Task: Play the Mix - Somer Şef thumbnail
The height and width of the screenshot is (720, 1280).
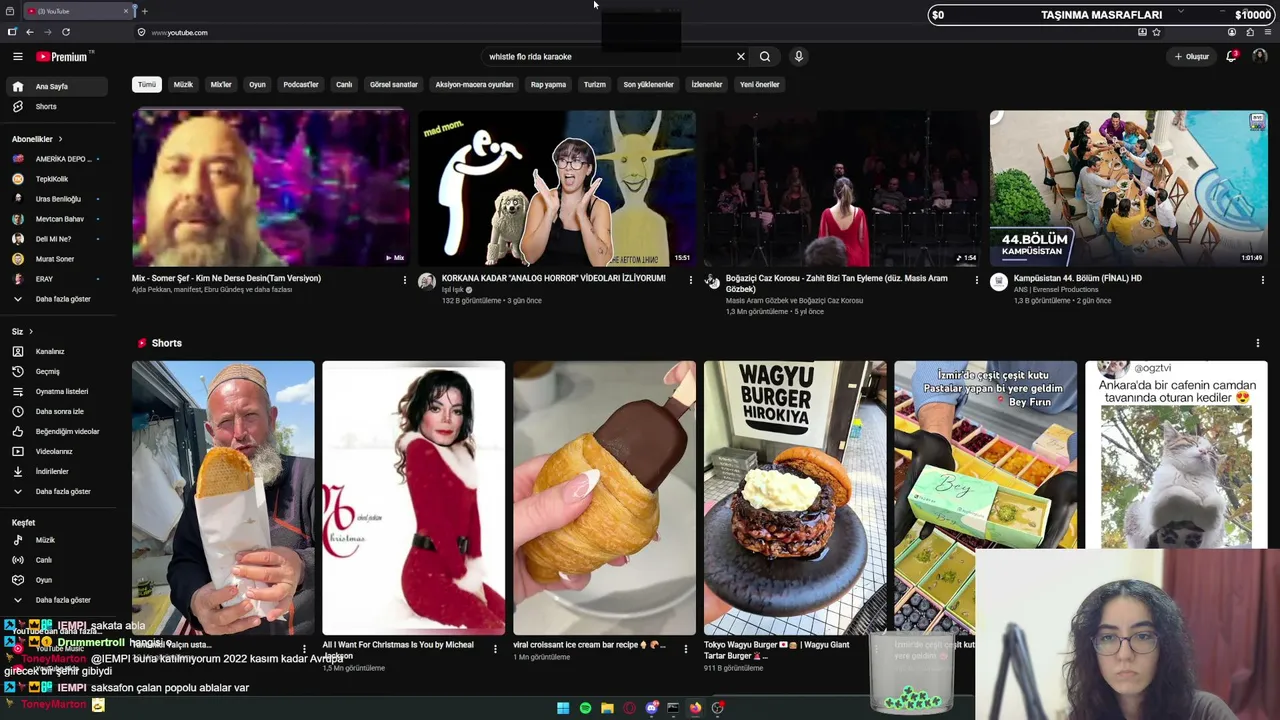Action: pos(270,188)
